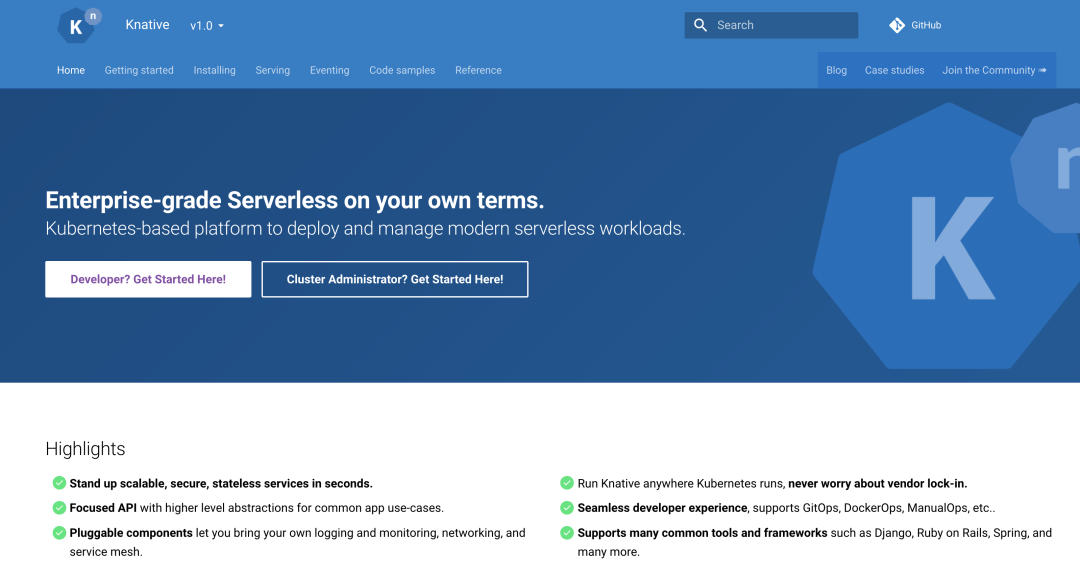The image size is (1080, 570).
Task: Click green check icon beside 'Focused API'
Action: (59, 508)
